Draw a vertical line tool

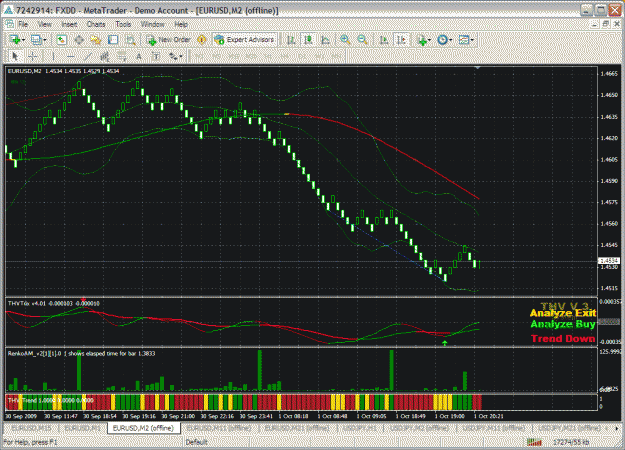53,57
